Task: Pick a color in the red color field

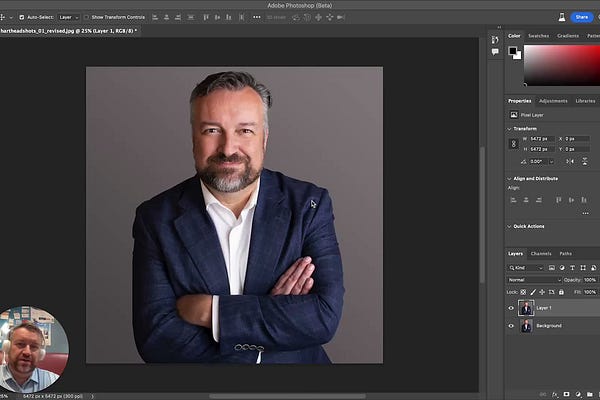Action: coord(562,65)
